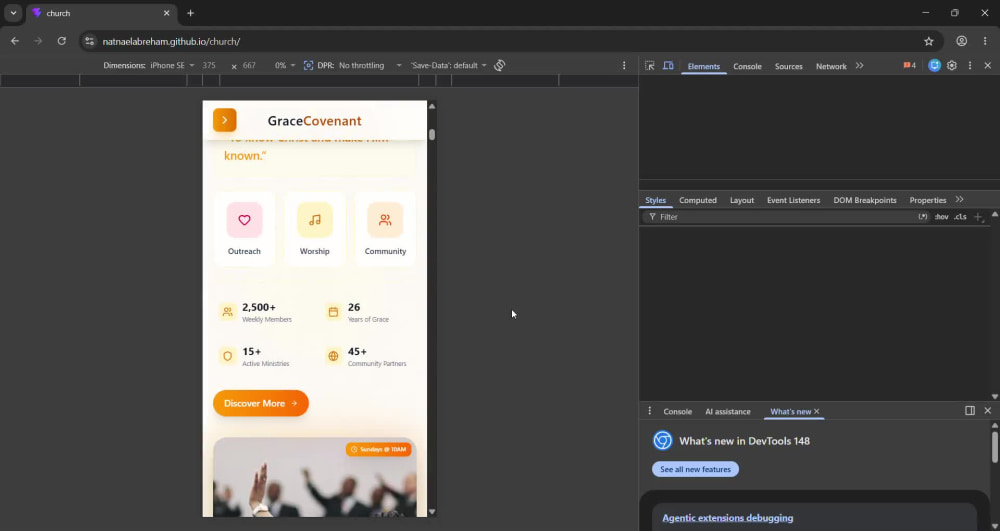This screenshot has height=531, width=1000.
Task: Show more Styles sidebar tabs
Action: 959,200
